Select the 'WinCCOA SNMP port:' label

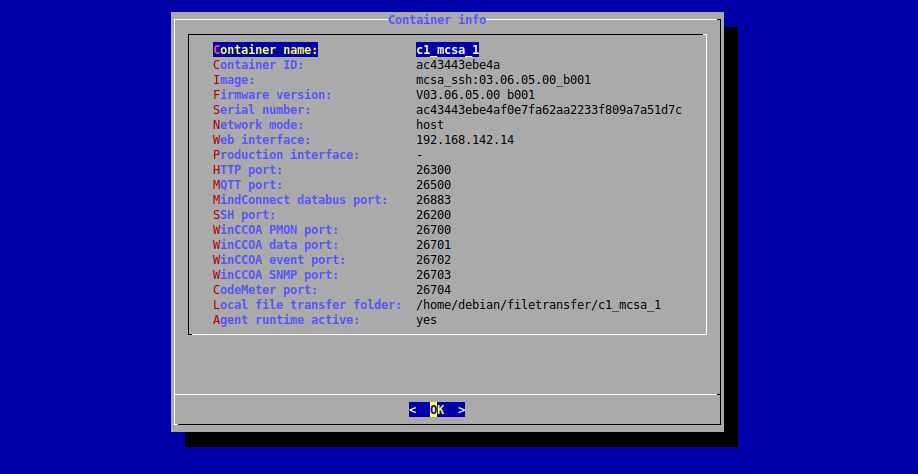click(276, 275)
